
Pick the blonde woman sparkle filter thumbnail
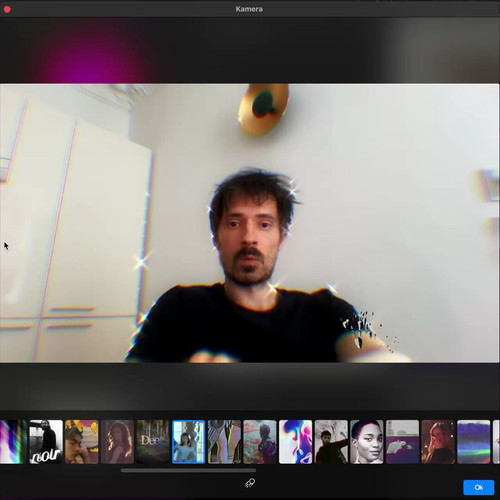tap(438, 442)
